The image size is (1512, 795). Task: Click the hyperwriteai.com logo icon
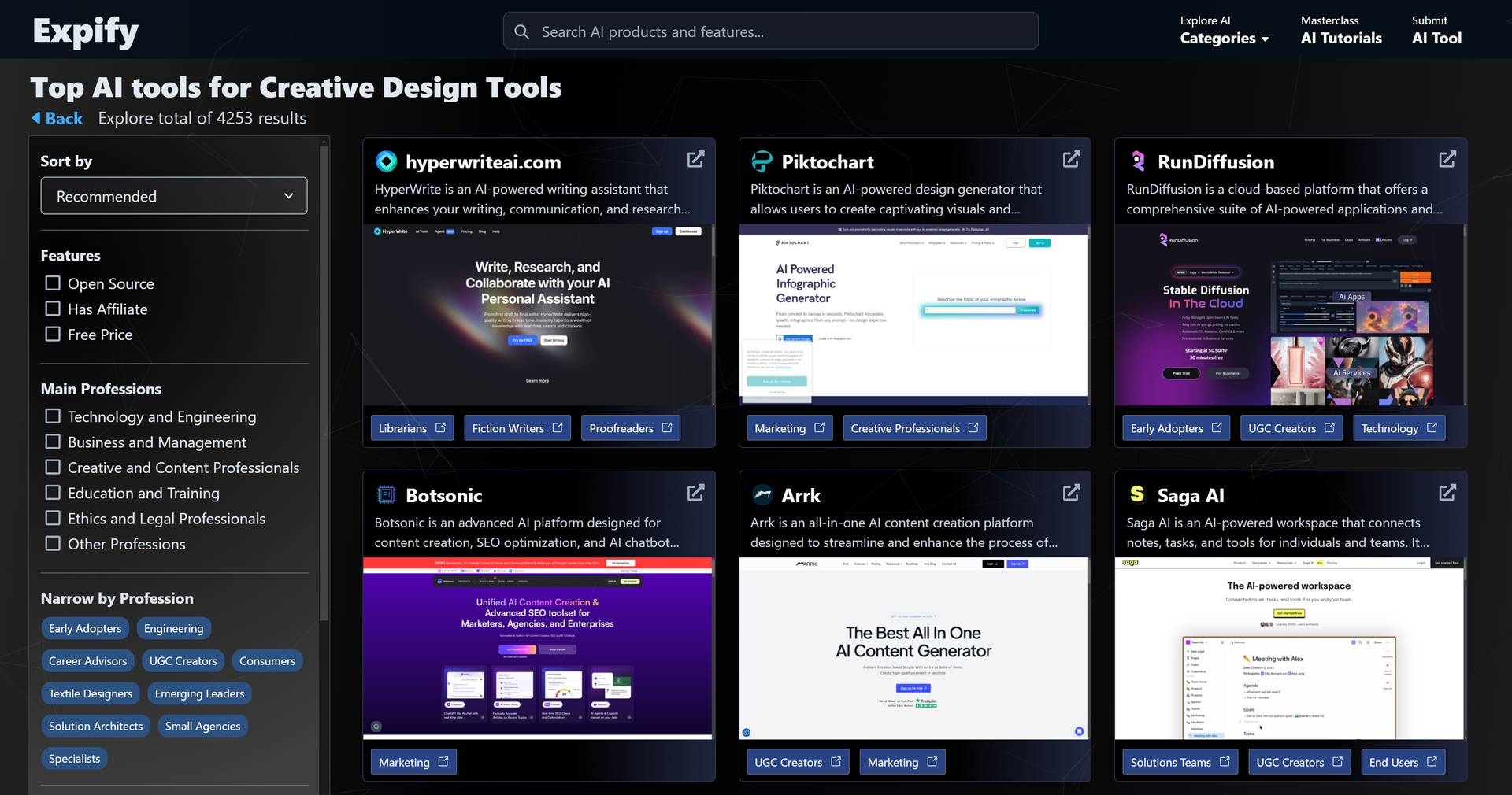click(x=386, y=161)
